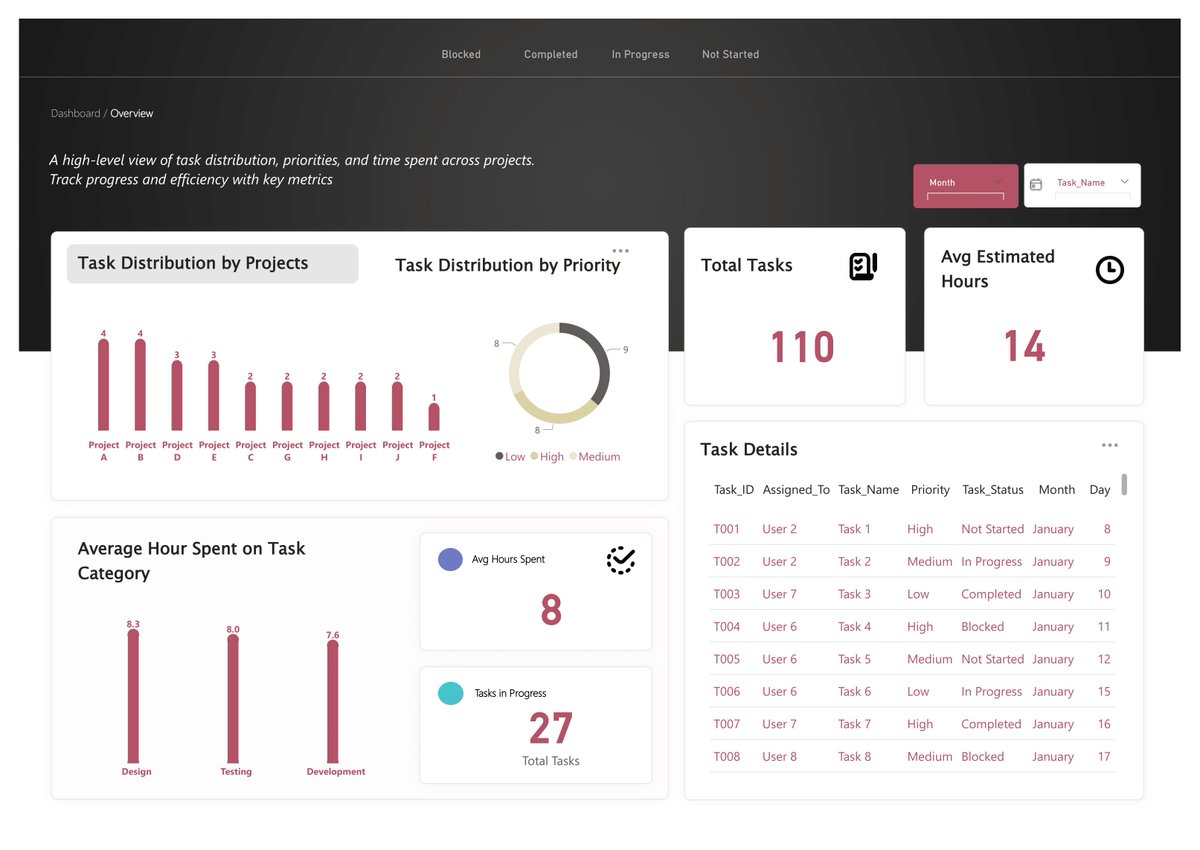Click Completed status in T003 row
Image resolution: width=1200 pixels, height=850 pixels.
[x=991, y=594]
